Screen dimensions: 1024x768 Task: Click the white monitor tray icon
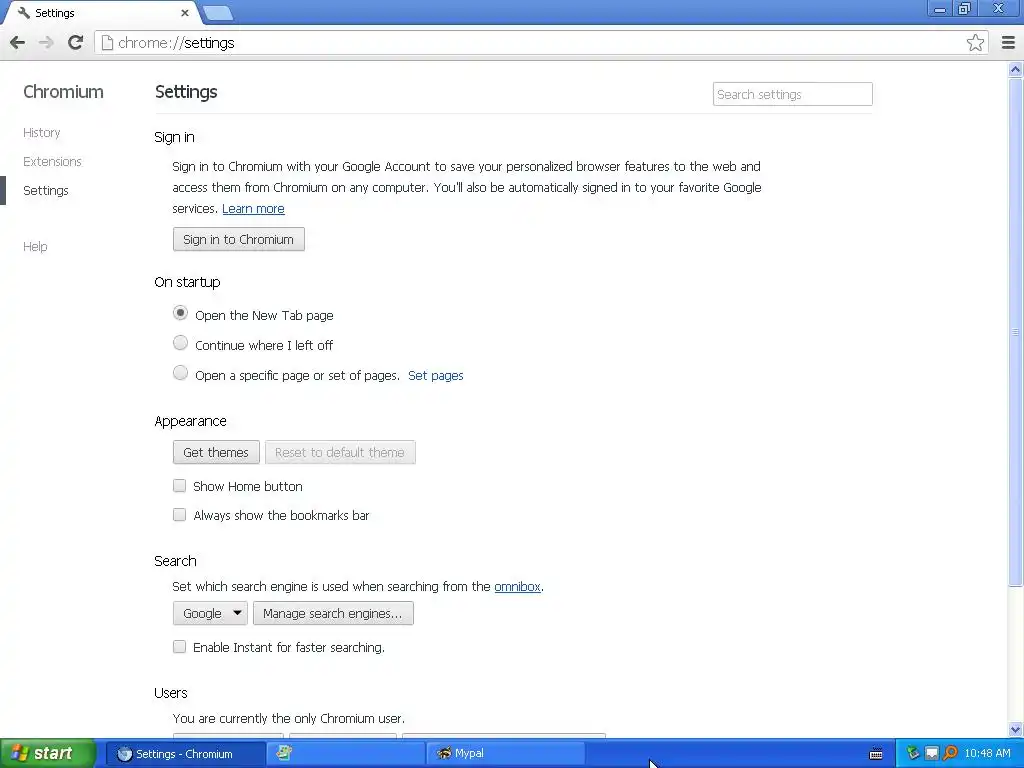click(x=931, y=754)
